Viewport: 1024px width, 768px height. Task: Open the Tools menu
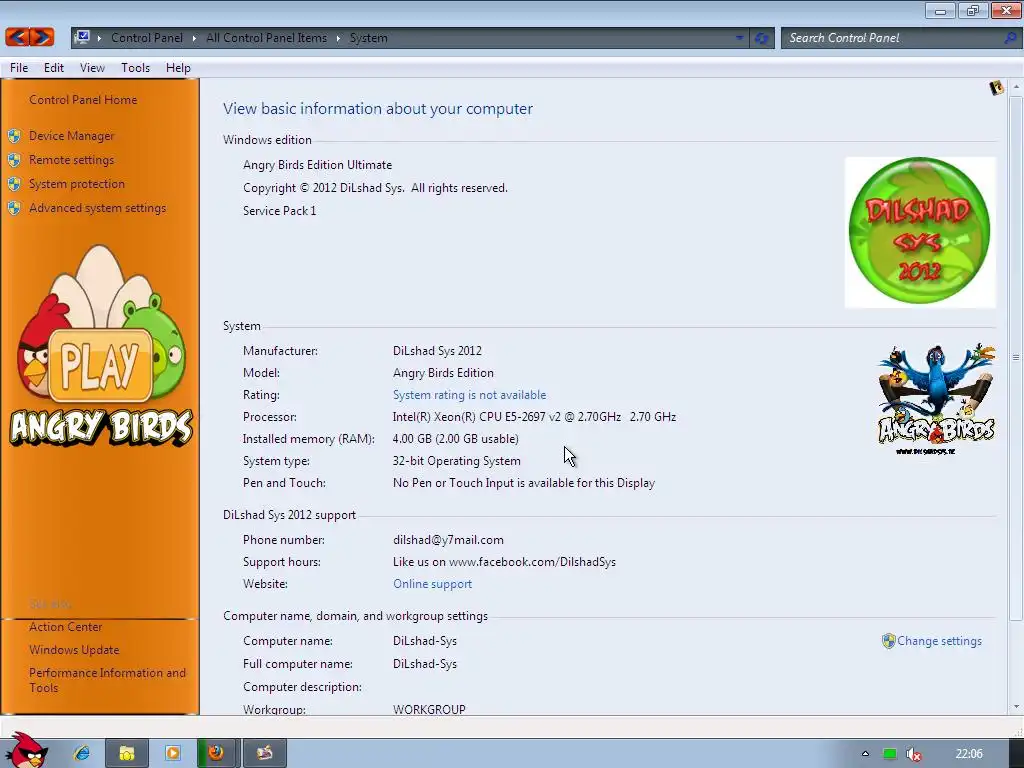(135, 68)
